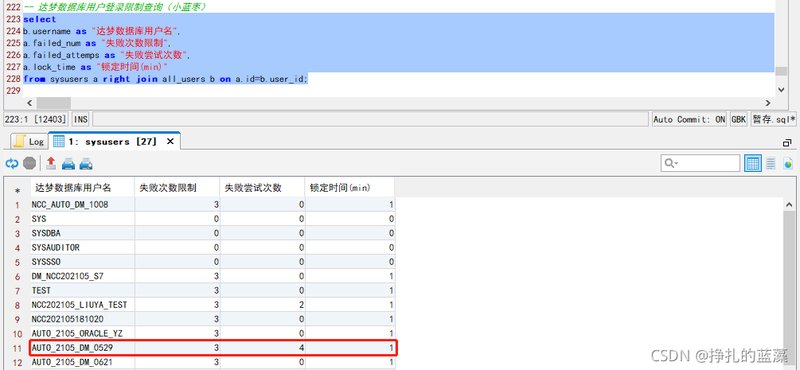800x370 pixels.
Task: Select the sysusers [27] result tab
Action: click(x=111, y=141)
